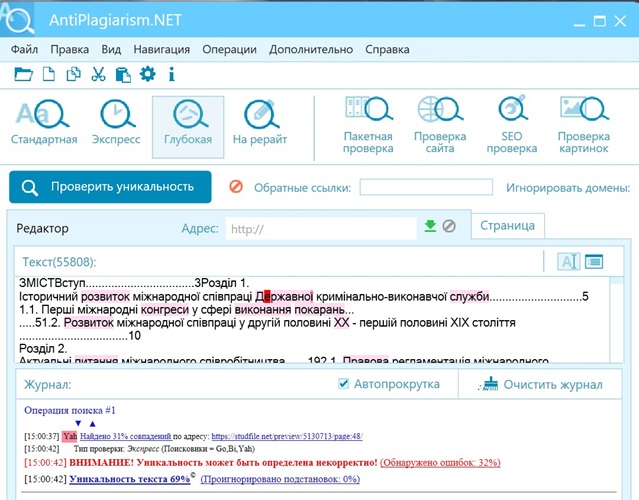
Task: Open the Вид menu
Action: pos(111,49)
